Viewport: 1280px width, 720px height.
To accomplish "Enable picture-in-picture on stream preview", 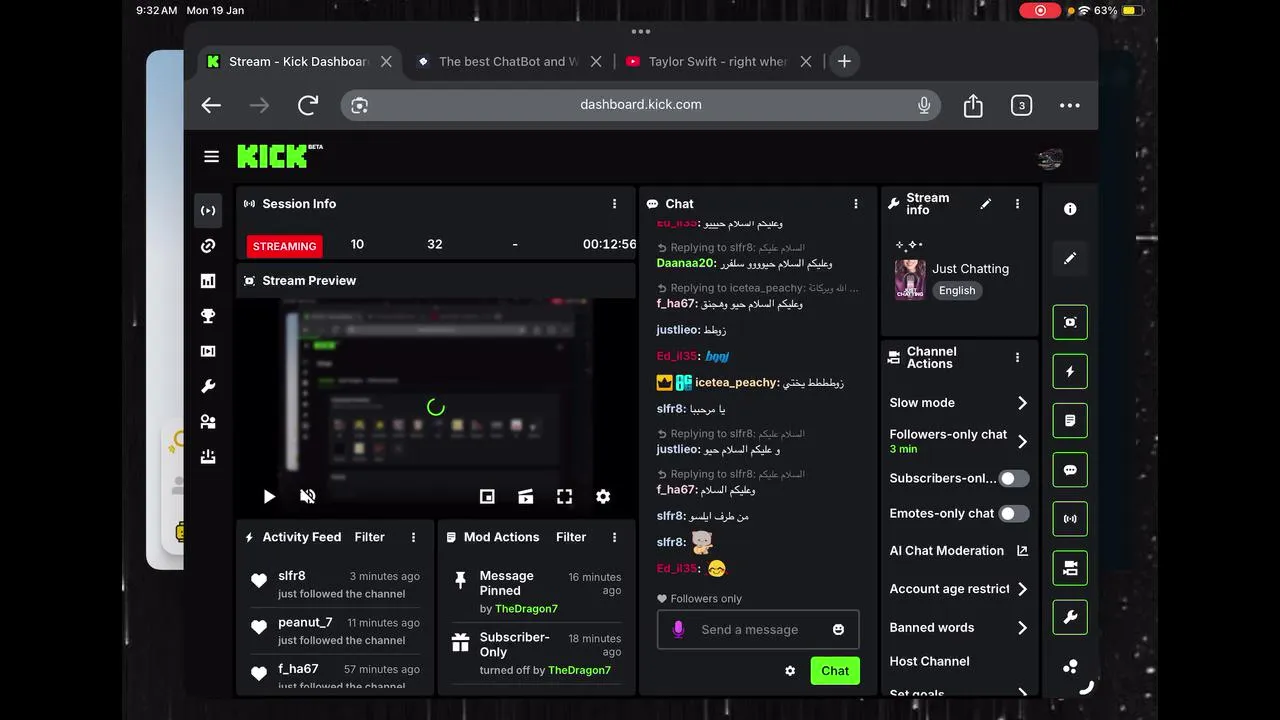I will [487, 496].
